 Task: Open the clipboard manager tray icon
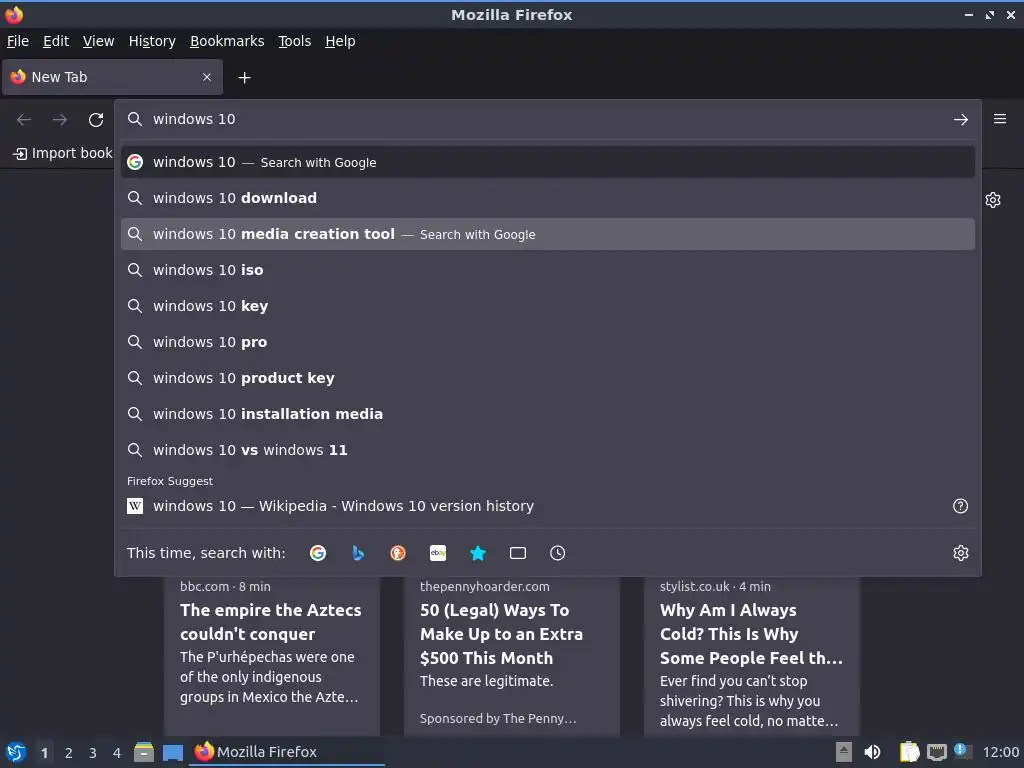(x=909, y=752)
